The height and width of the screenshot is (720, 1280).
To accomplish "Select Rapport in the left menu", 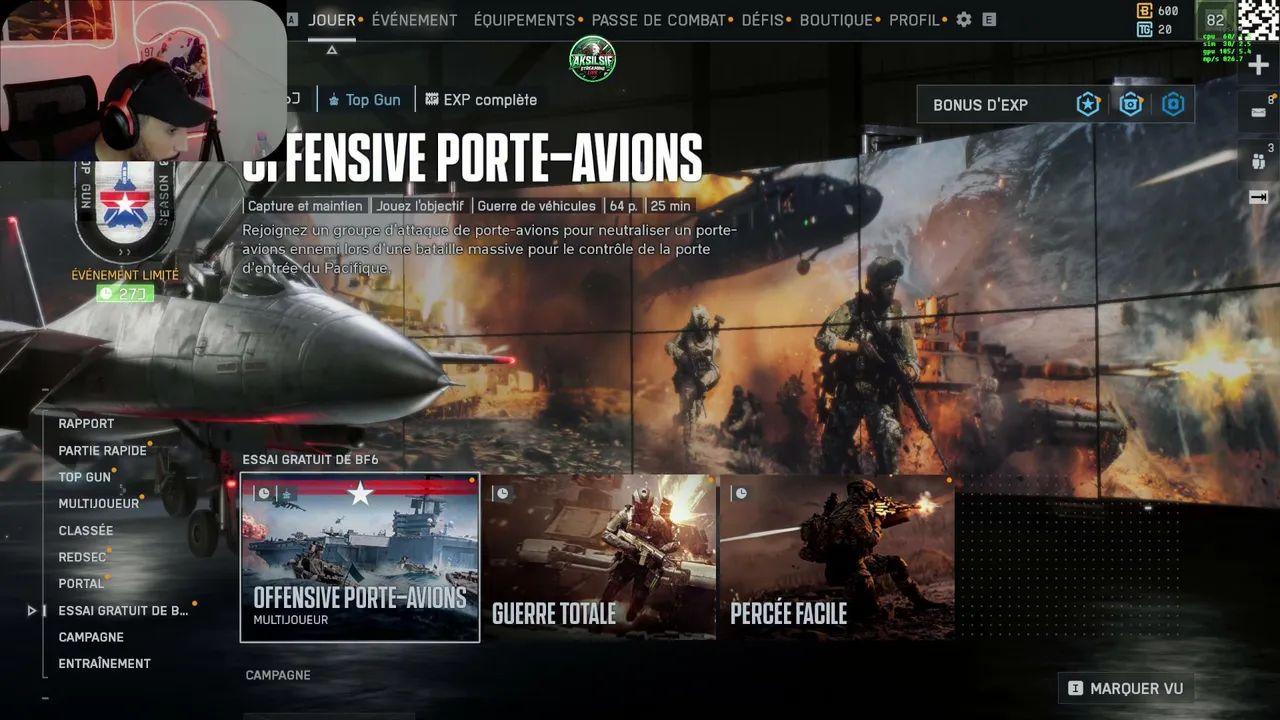I will point(86,424).
